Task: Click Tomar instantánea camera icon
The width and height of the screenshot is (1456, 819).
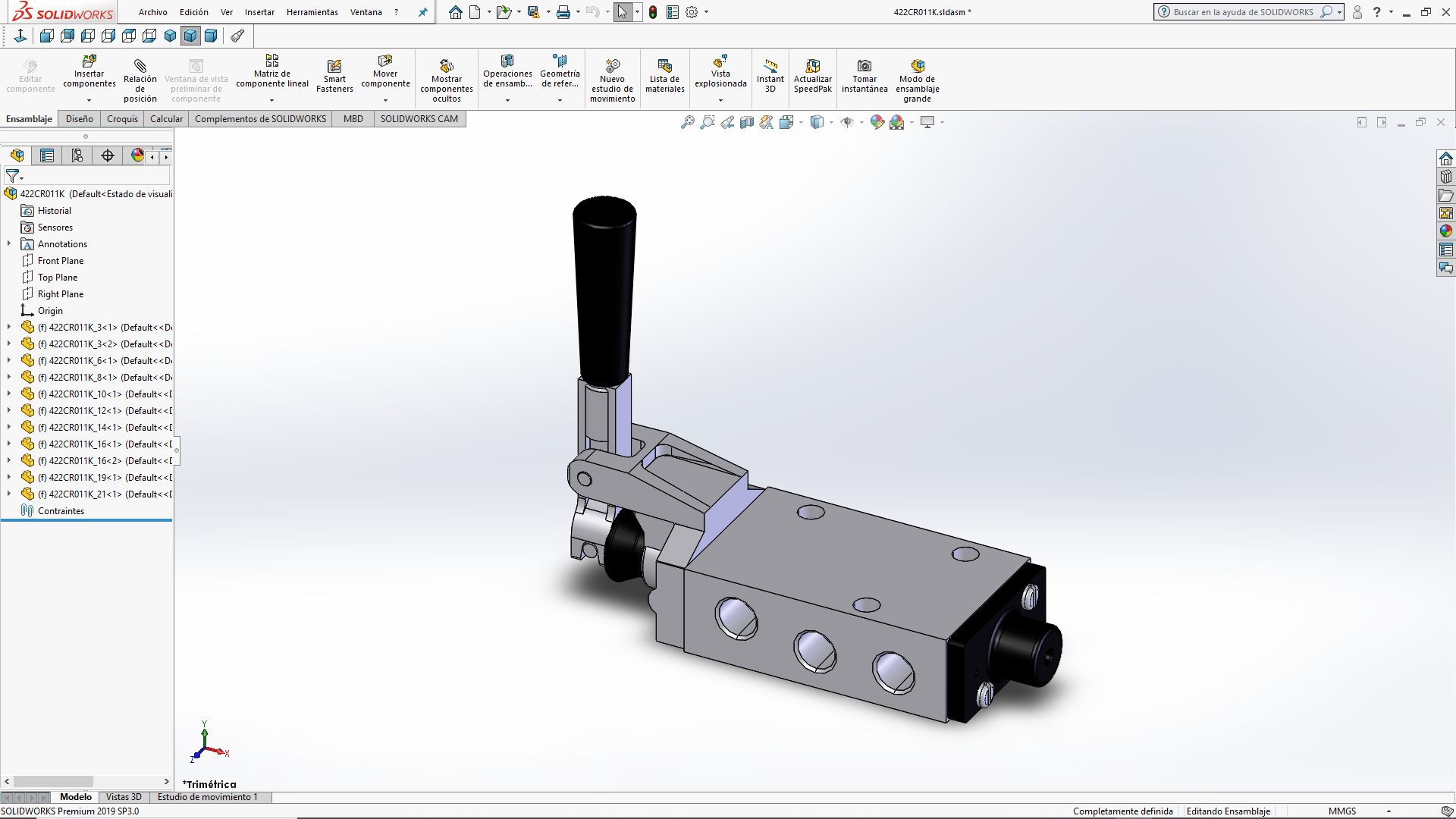Action: coord(864,66)
